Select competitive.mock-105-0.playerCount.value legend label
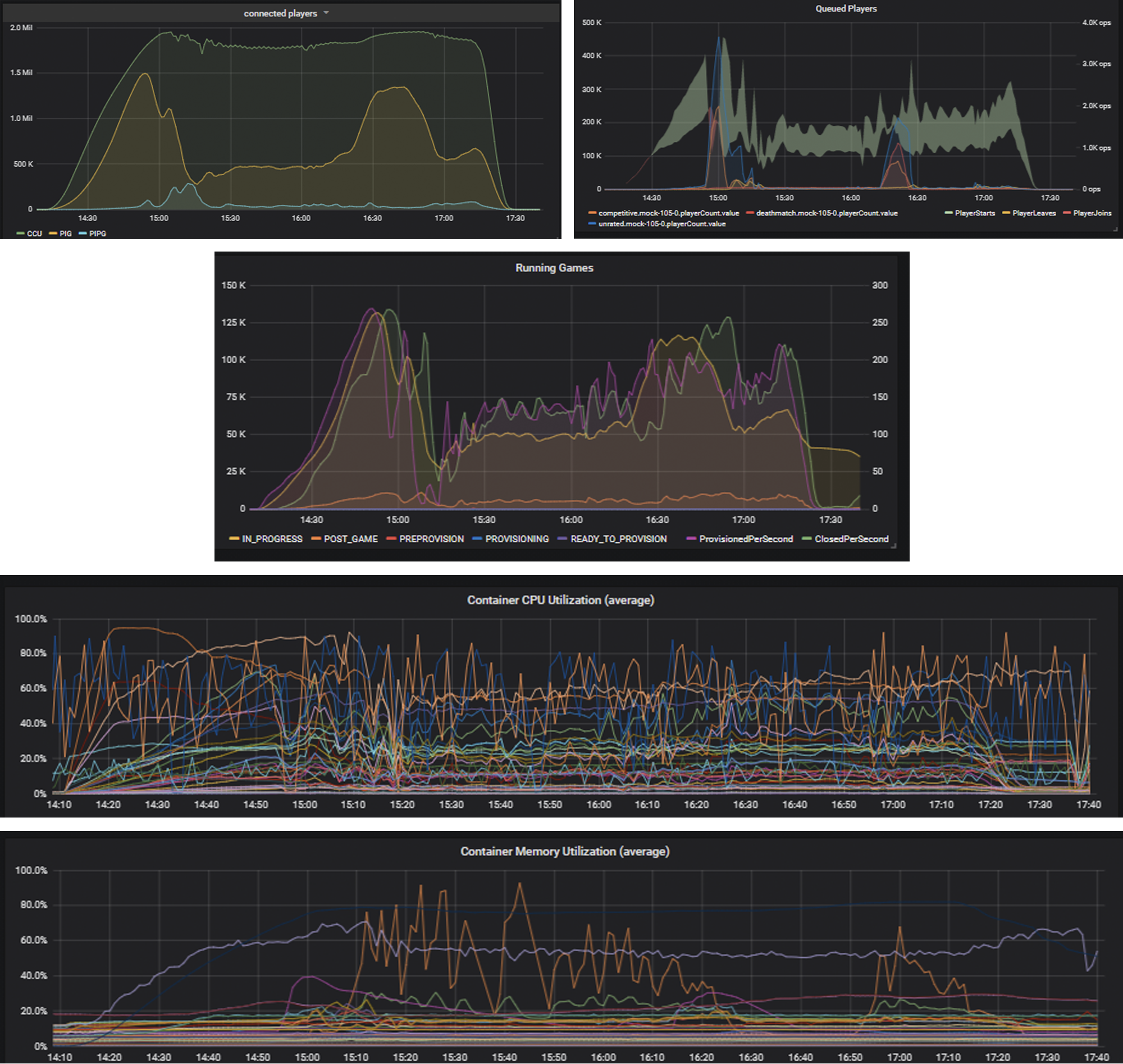The height and width of the screenshot is (1064, 1123). tap(668, 213)
